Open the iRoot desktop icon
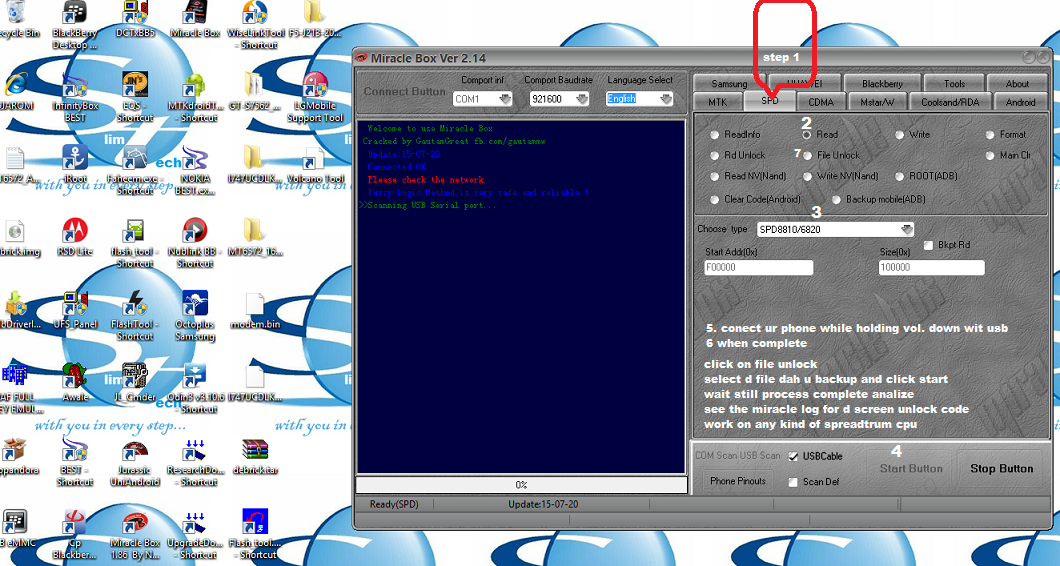Image resolution: width=1060 pixels, height=566 pixels. coord(75,158)
